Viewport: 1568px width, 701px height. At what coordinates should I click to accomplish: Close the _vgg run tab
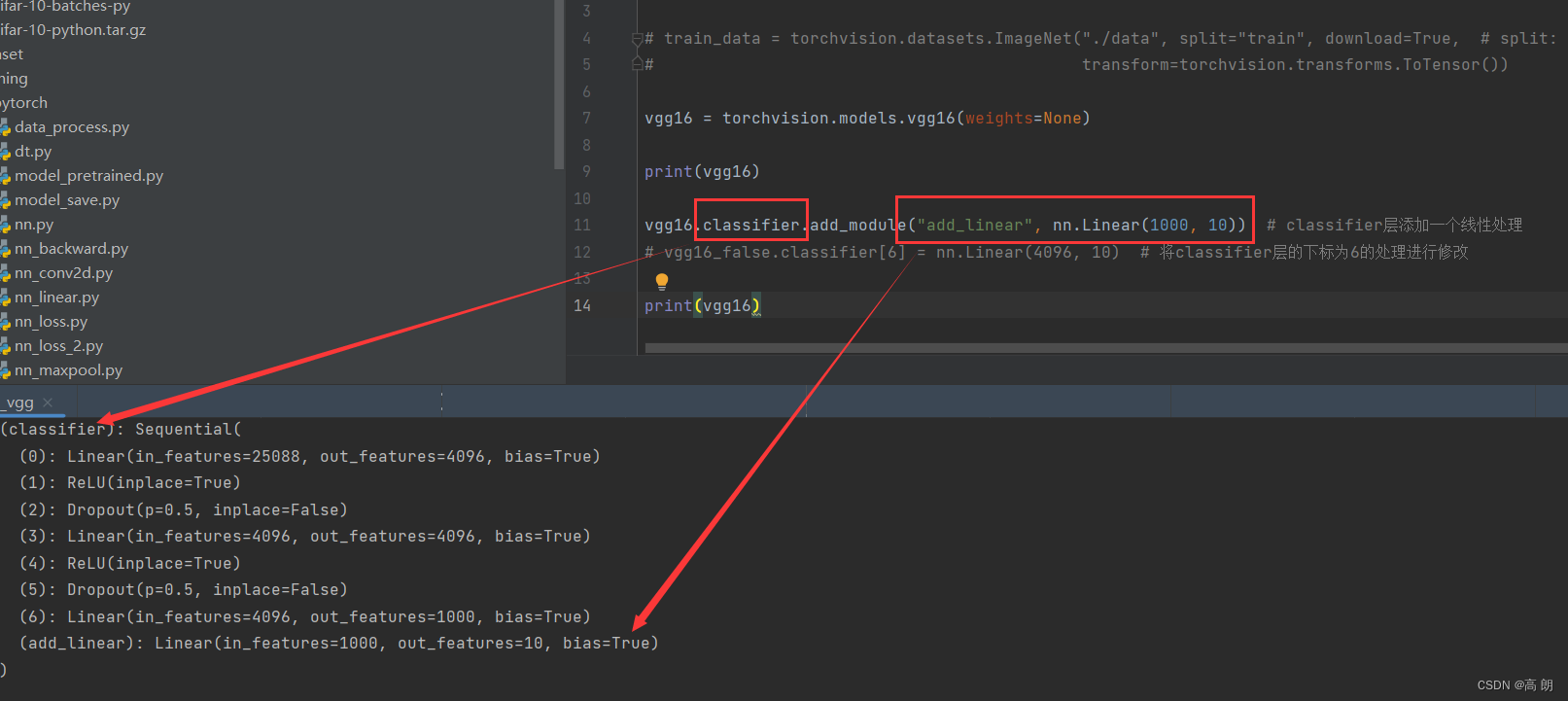point(48,403)
